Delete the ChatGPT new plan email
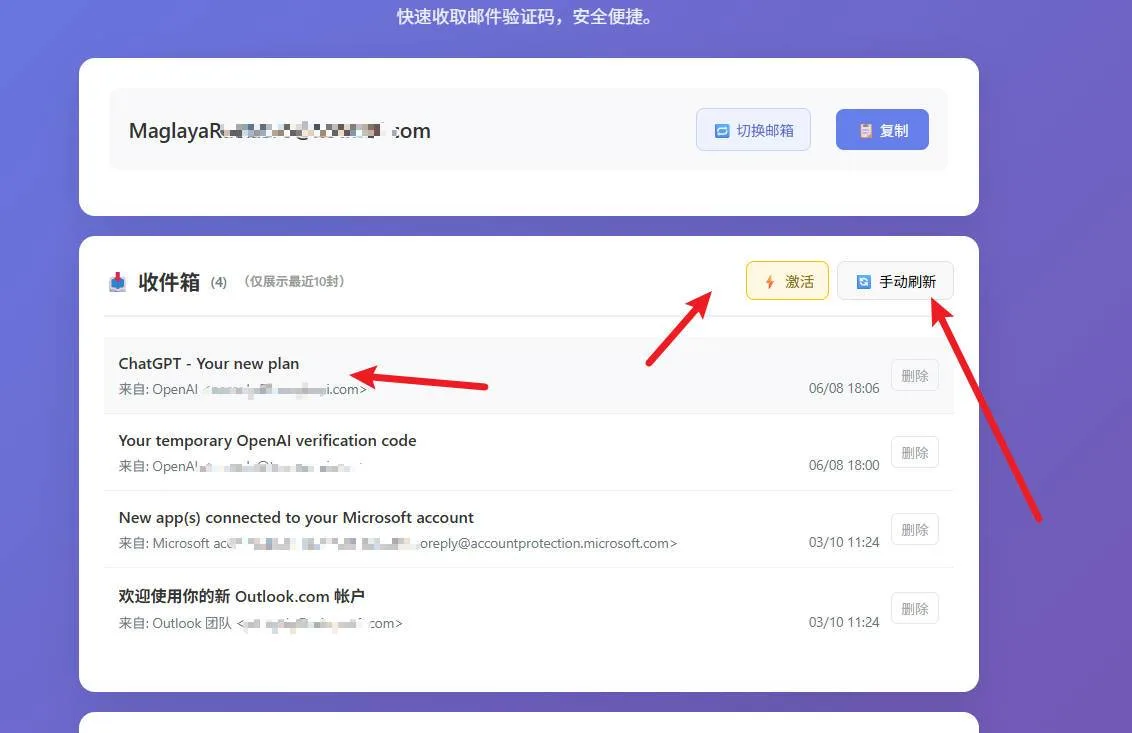 pos(915,376)
